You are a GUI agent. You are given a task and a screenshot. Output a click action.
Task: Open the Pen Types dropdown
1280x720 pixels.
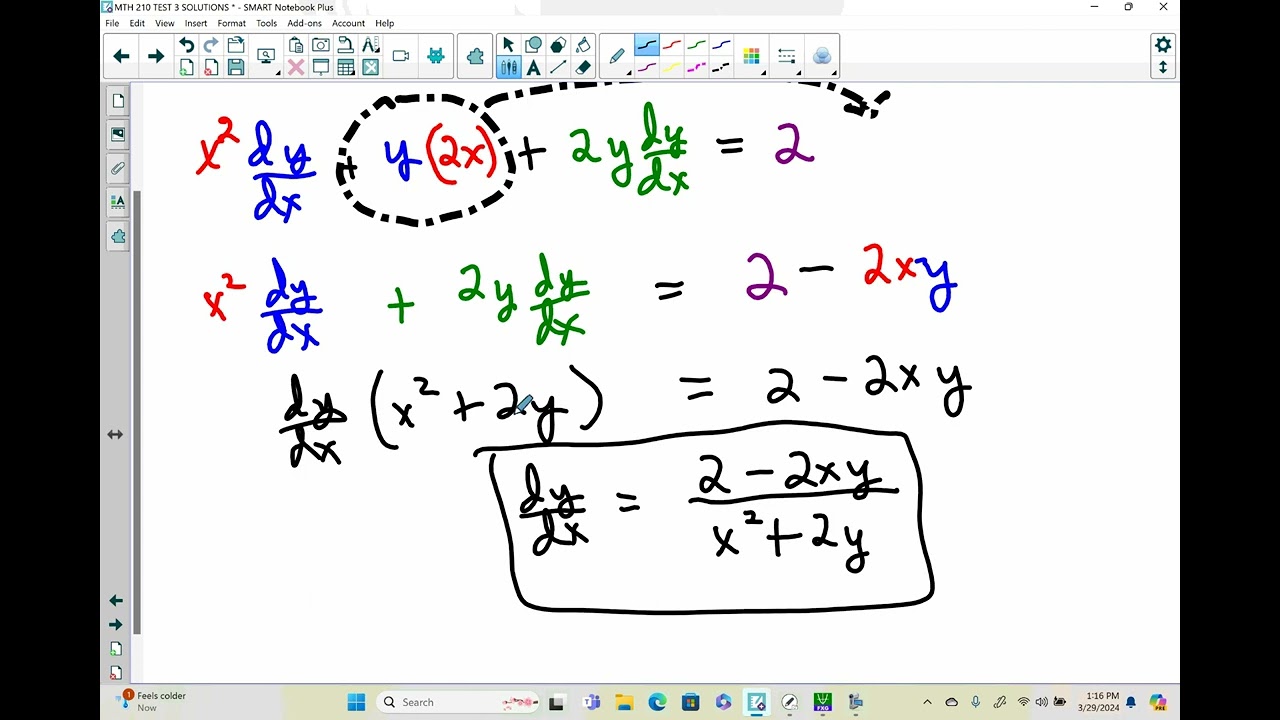point(617,57)
